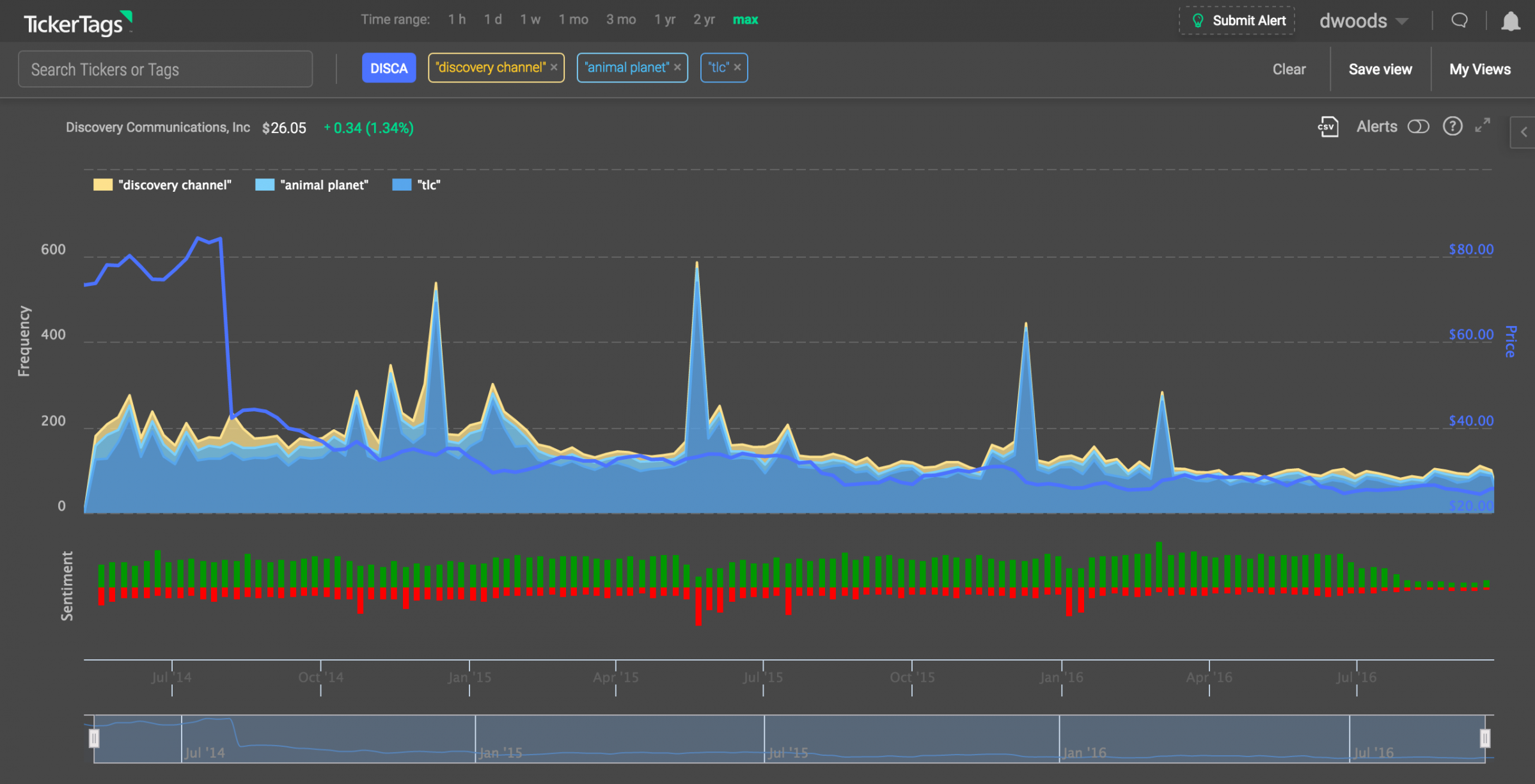Click the Jan '16 axis marker
Viewport: 1535px width, 784px height.
(x=1062, y=677)
